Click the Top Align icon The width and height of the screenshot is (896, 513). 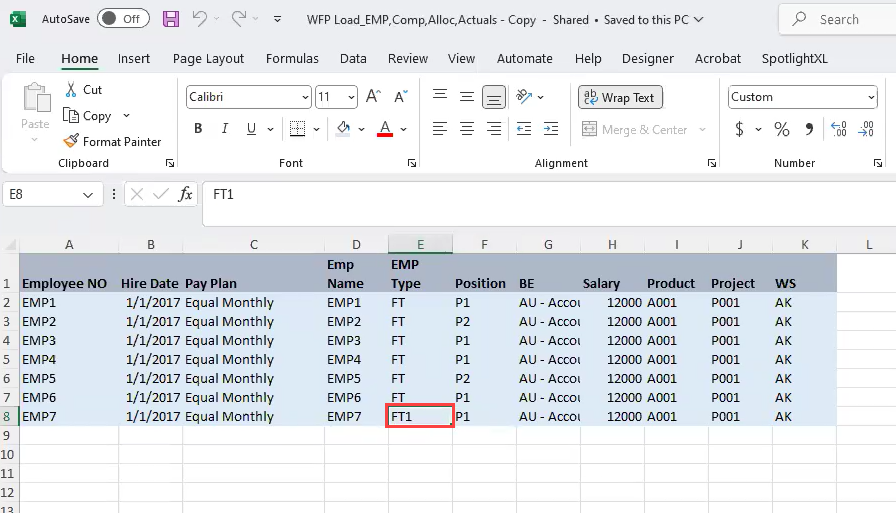click(x=439, y=96)
